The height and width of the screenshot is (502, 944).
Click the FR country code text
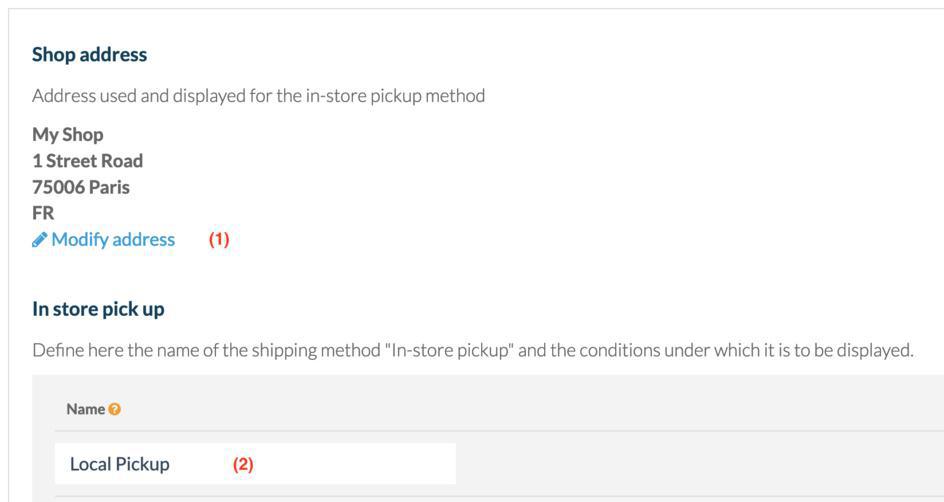[43, 213]
